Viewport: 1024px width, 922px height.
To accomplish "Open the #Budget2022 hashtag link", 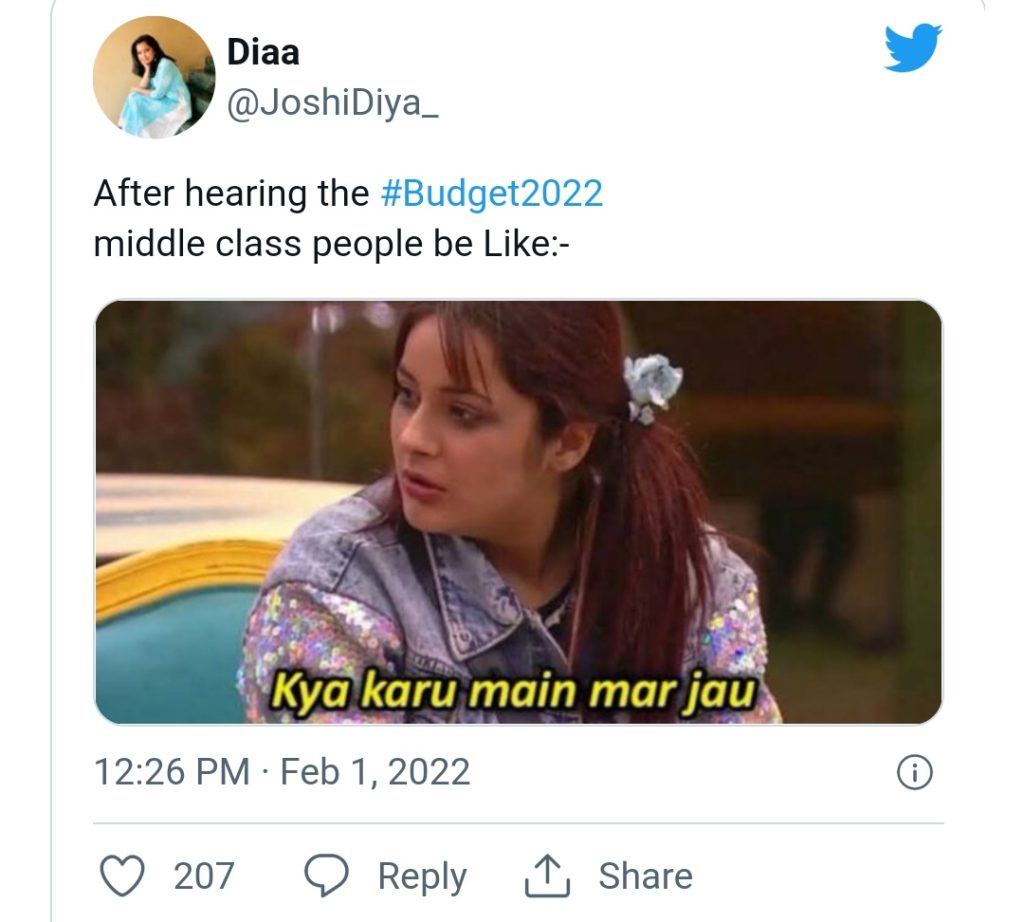I will tap(491, 194).
